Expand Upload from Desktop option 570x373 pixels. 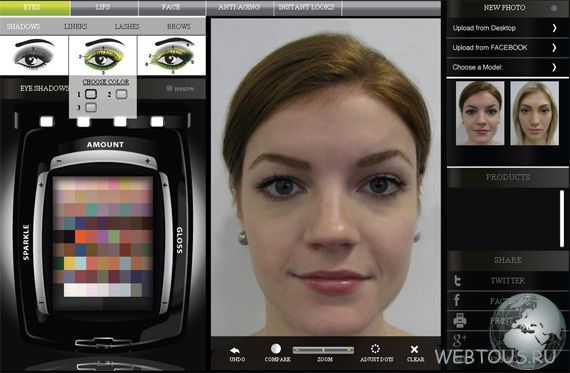pos(507,28)
